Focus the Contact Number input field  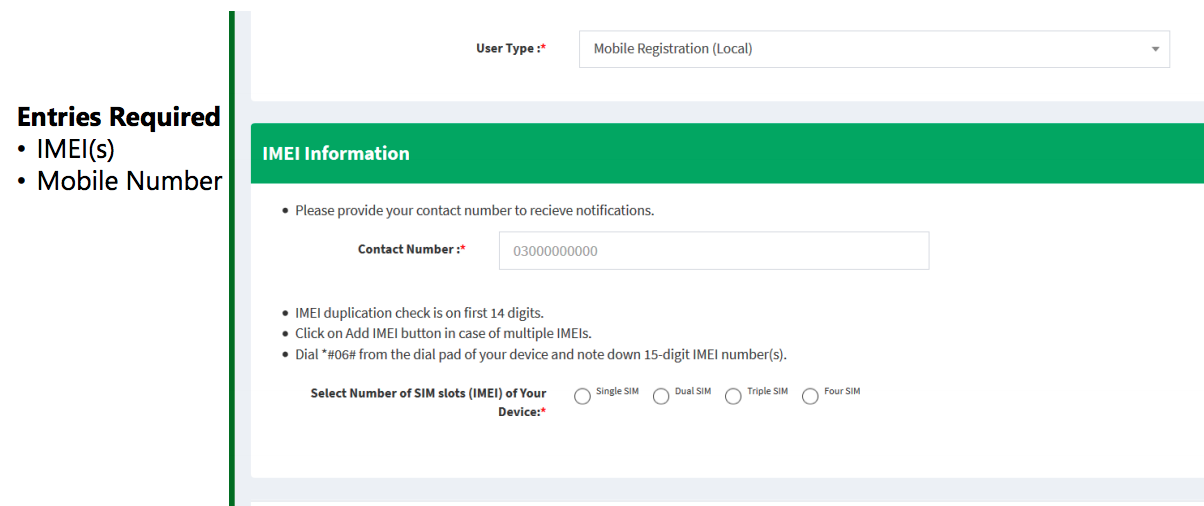tap(713, 251)
